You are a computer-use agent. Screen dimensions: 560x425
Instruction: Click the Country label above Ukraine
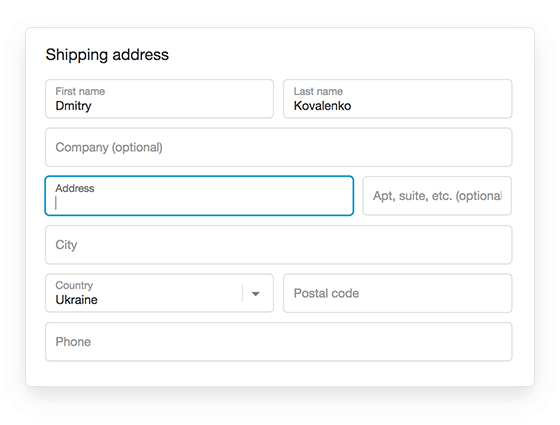74,285
